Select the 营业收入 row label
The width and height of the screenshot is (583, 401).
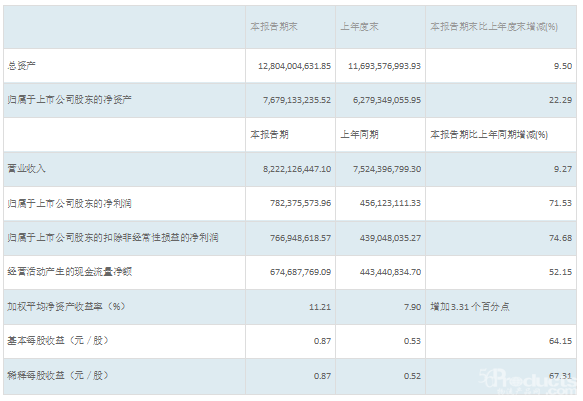(x=26, y=169)
